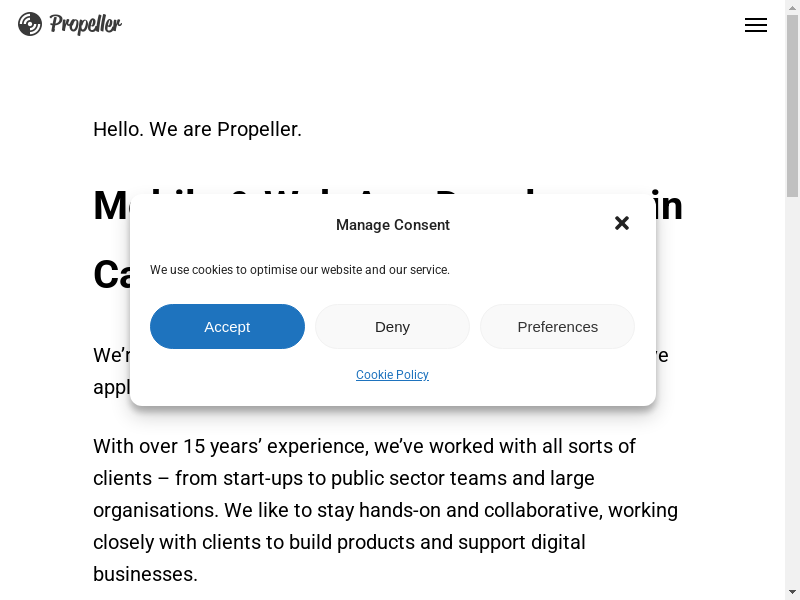This screenshot has height=600, width=800.
Task: Click the Propeller spinning logo icon
Action: coord(30,24)
